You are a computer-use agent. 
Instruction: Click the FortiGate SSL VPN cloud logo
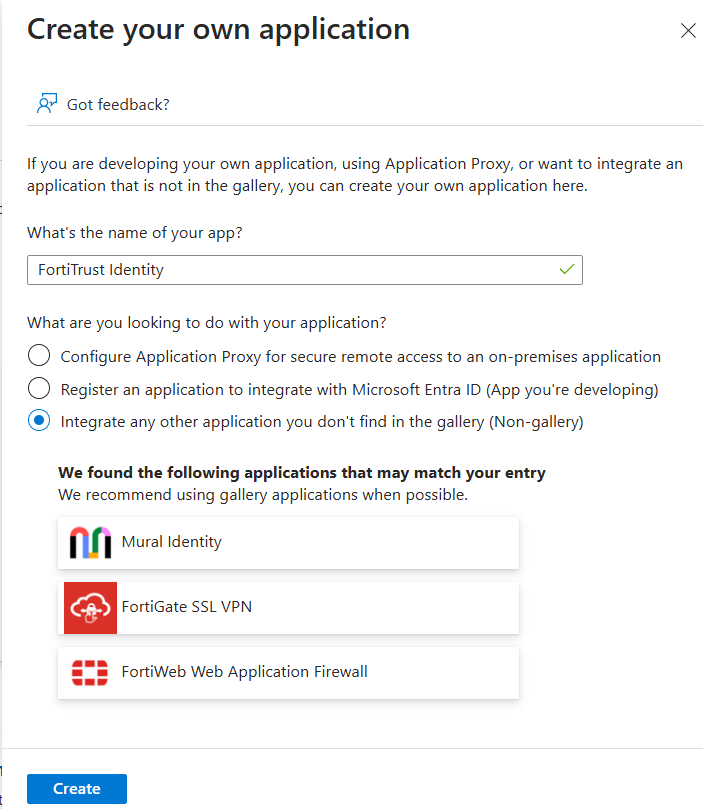tap(88, 607)
